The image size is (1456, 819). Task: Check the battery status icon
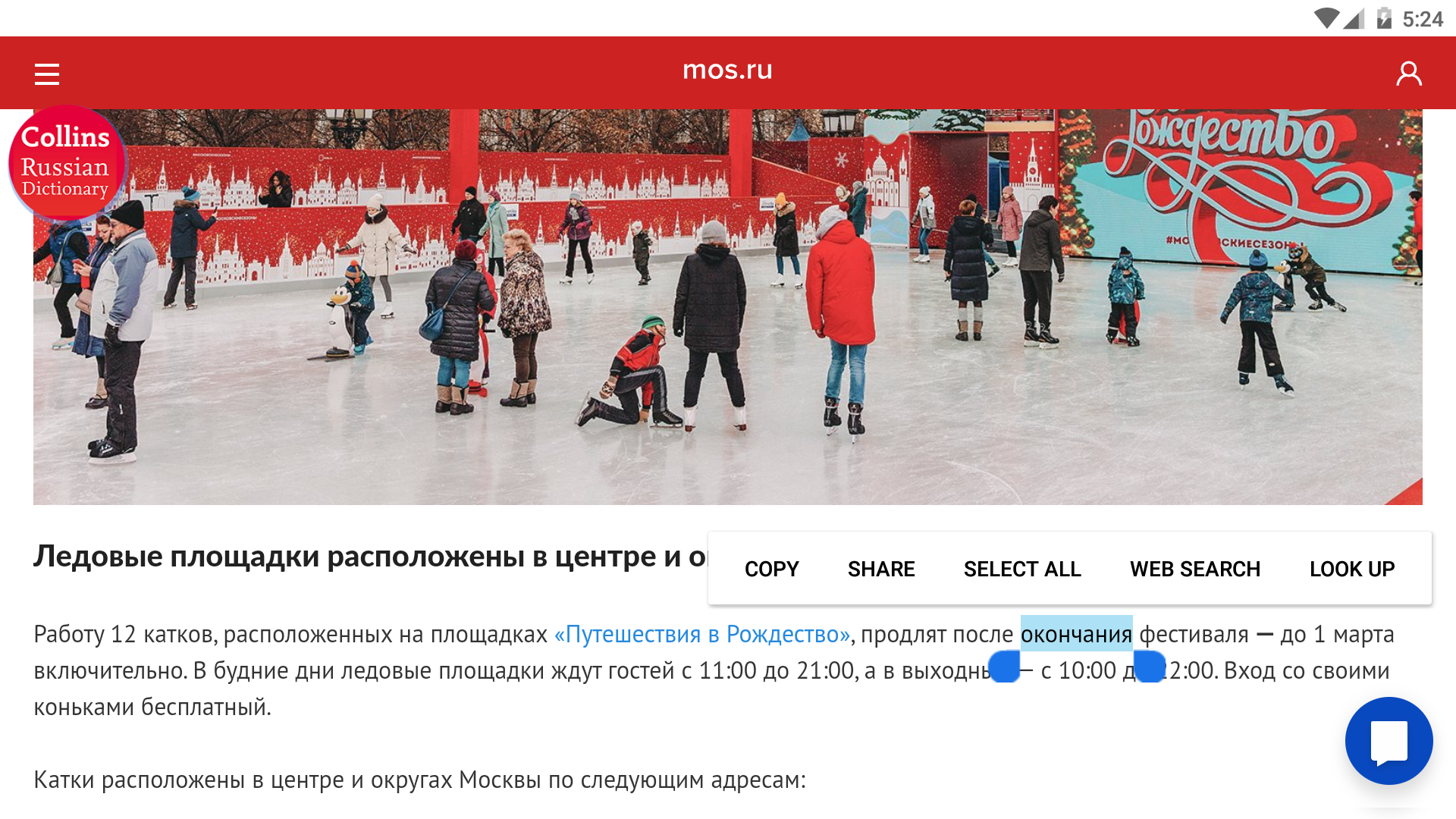1385,18
